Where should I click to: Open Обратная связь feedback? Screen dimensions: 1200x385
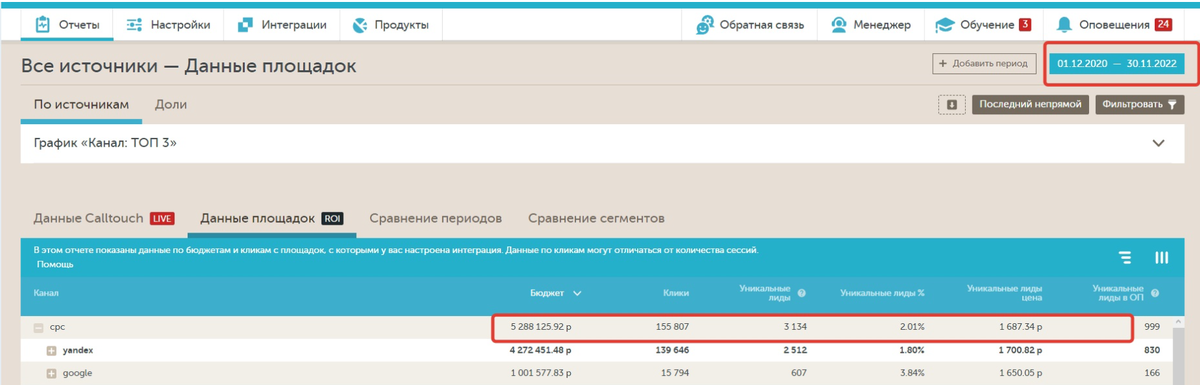750,25
